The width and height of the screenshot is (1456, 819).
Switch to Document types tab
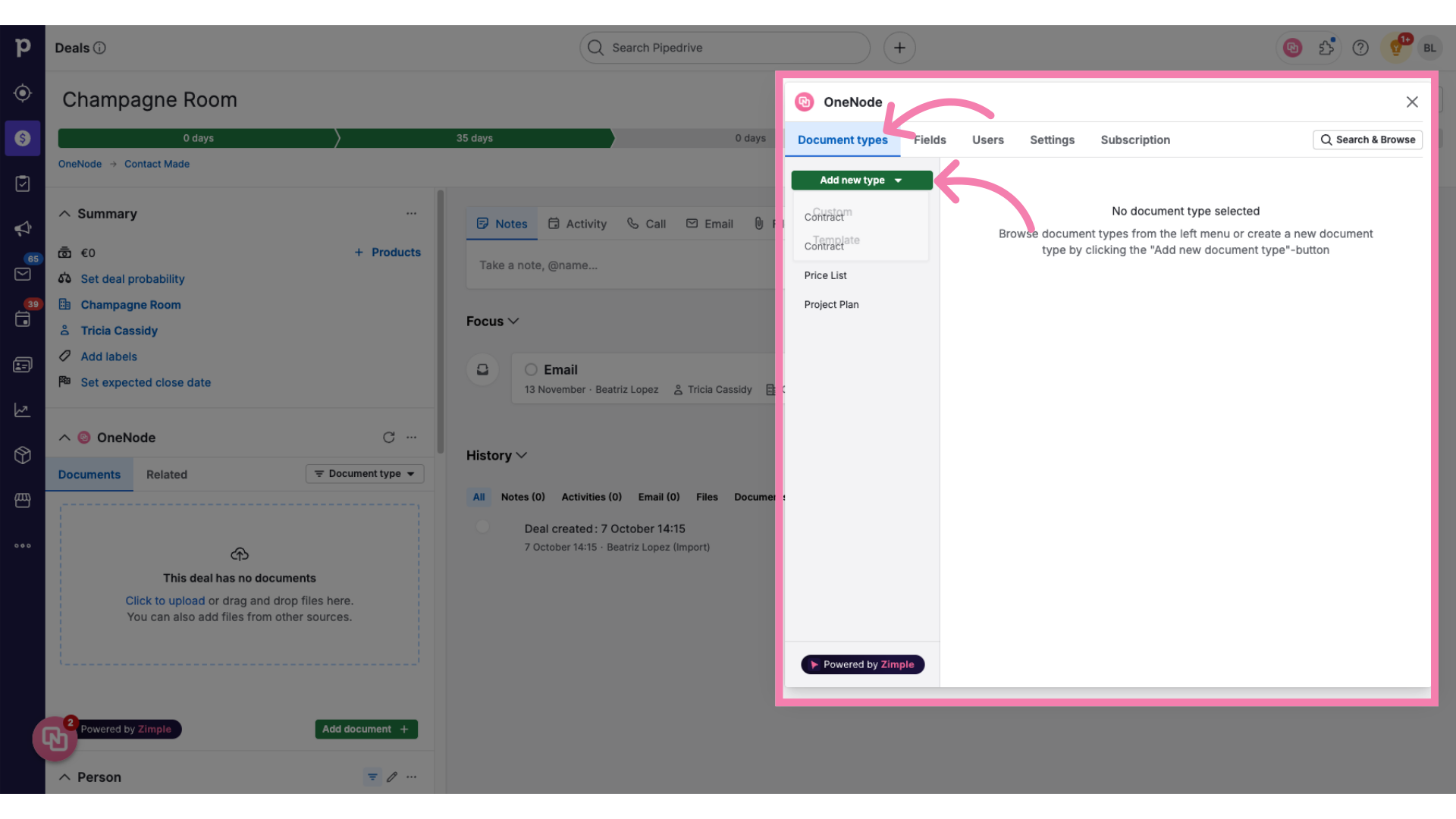click(843, 140)
